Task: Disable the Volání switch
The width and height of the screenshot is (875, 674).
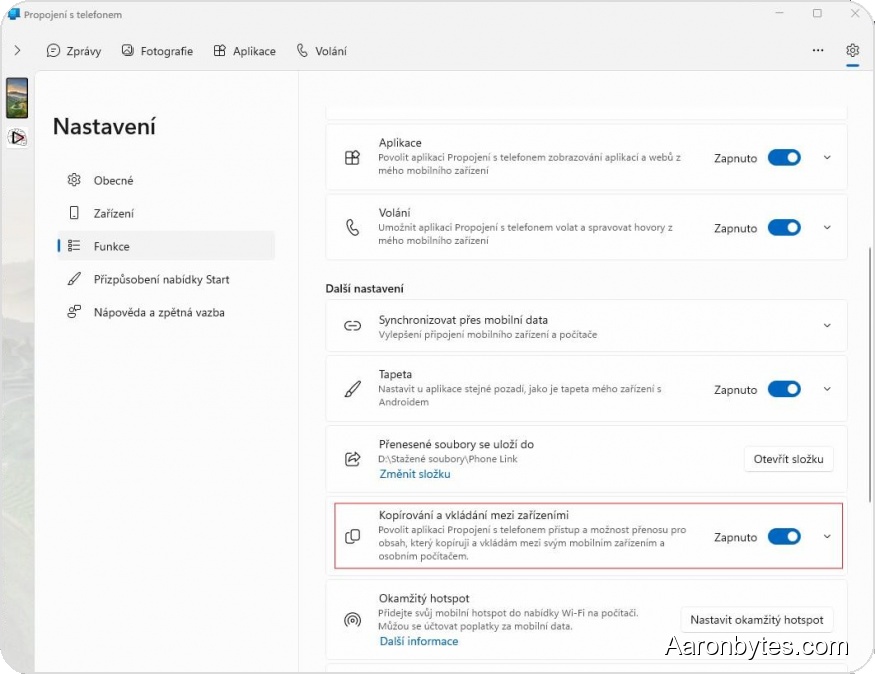Action: click(784, 228)
